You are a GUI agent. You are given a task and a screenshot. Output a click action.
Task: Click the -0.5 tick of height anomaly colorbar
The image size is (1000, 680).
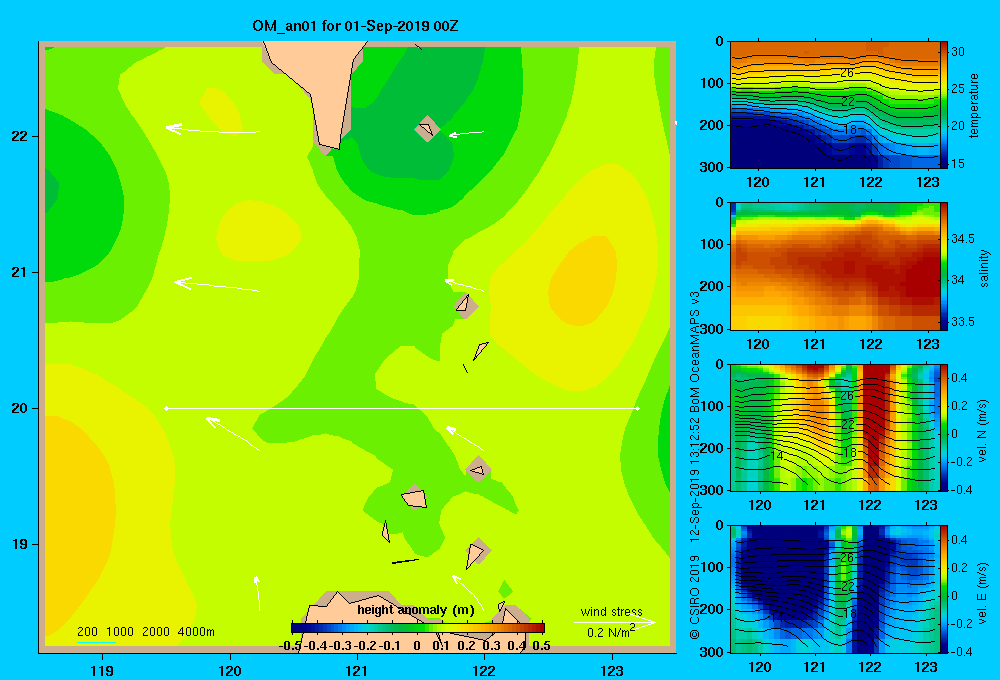pos(290,645)
